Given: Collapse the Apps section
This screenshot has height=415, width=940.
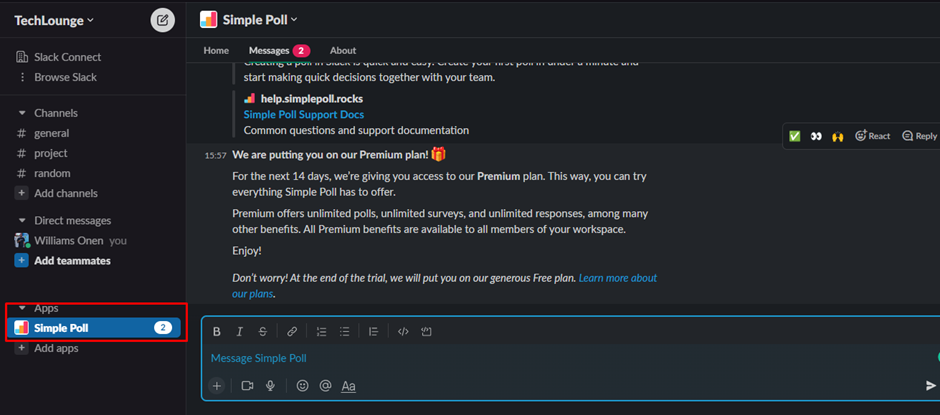Looking at the screenshot, I should 22,308.
